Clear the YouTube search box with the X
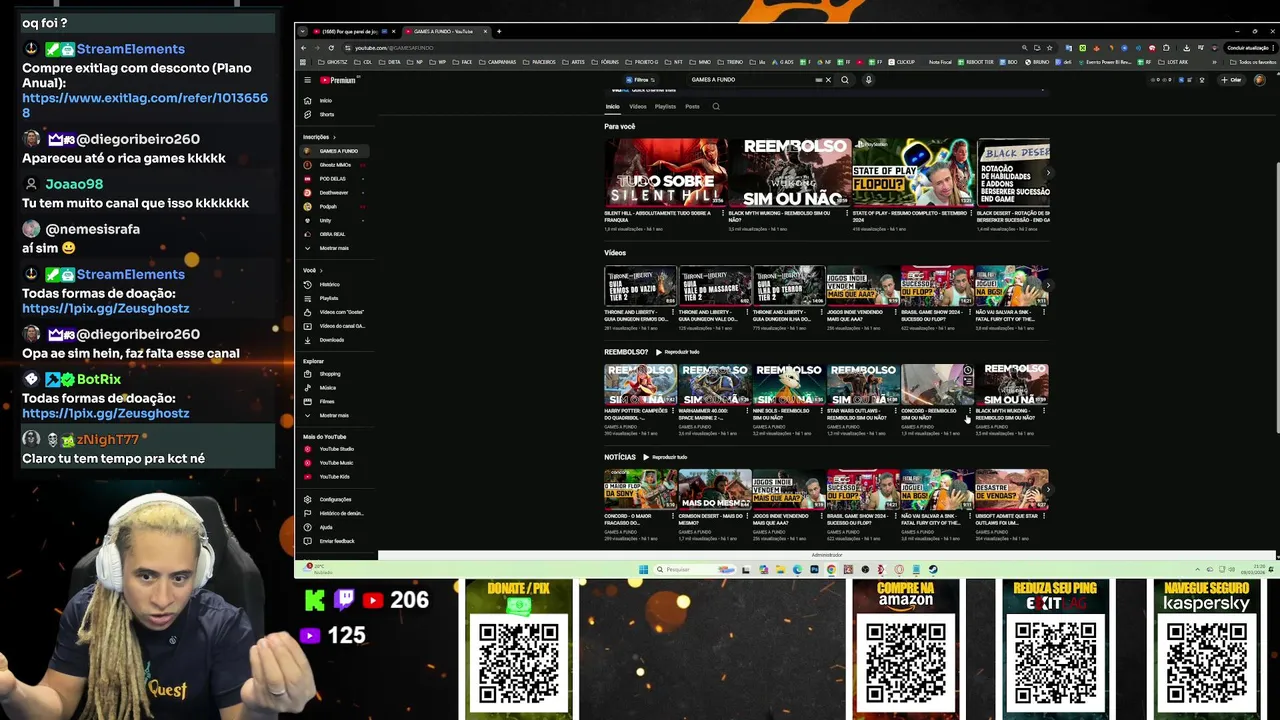Screen dimensions: 1280x720 [828, 80]
